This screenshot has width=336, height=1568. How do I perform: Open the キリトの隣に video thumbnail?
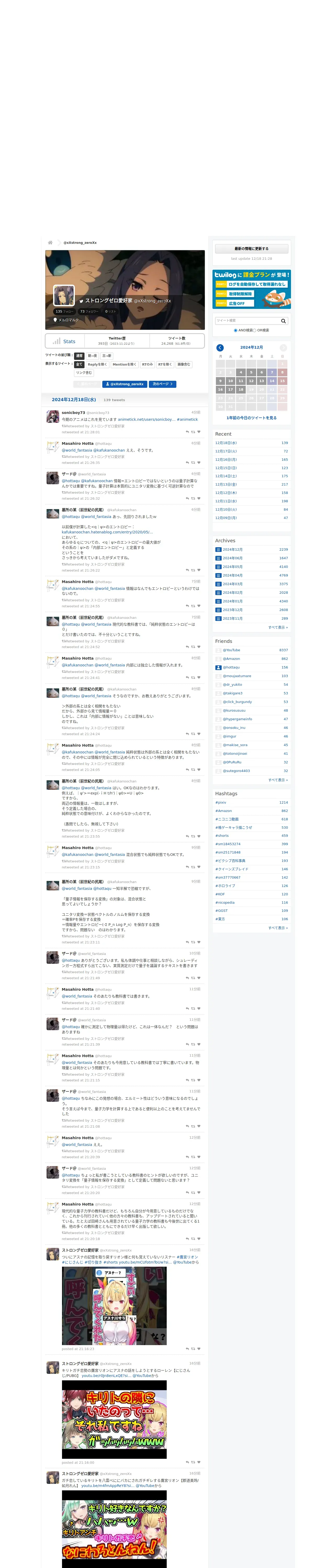pyautogui.click(x=114, y=1420)
